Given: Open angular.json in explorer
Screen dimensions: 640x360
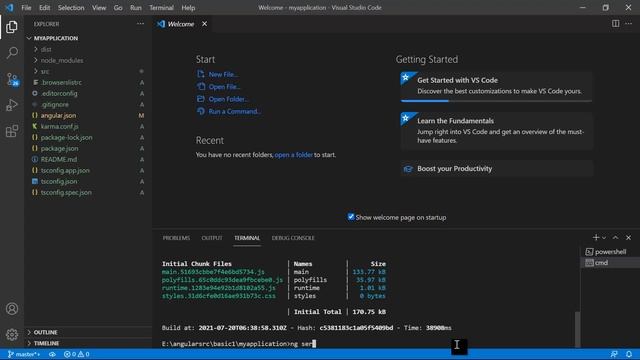Looking at the screenshot, I should click(58, 116).
